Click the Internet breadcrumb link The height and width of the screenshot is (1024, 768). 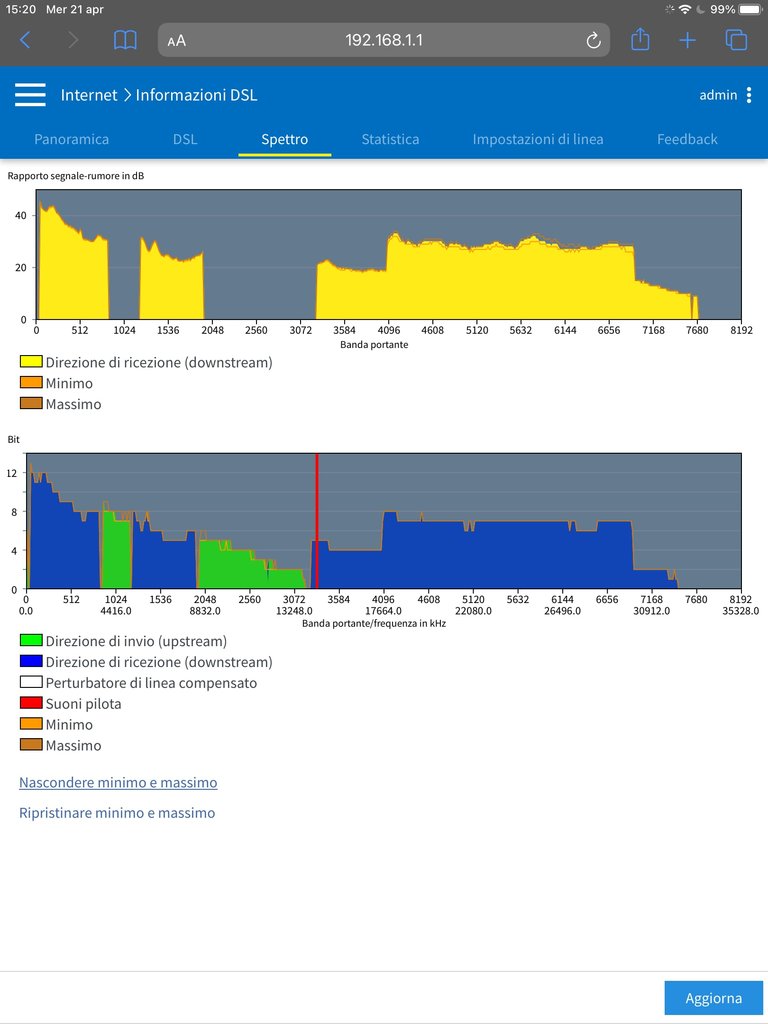point(89,95)
